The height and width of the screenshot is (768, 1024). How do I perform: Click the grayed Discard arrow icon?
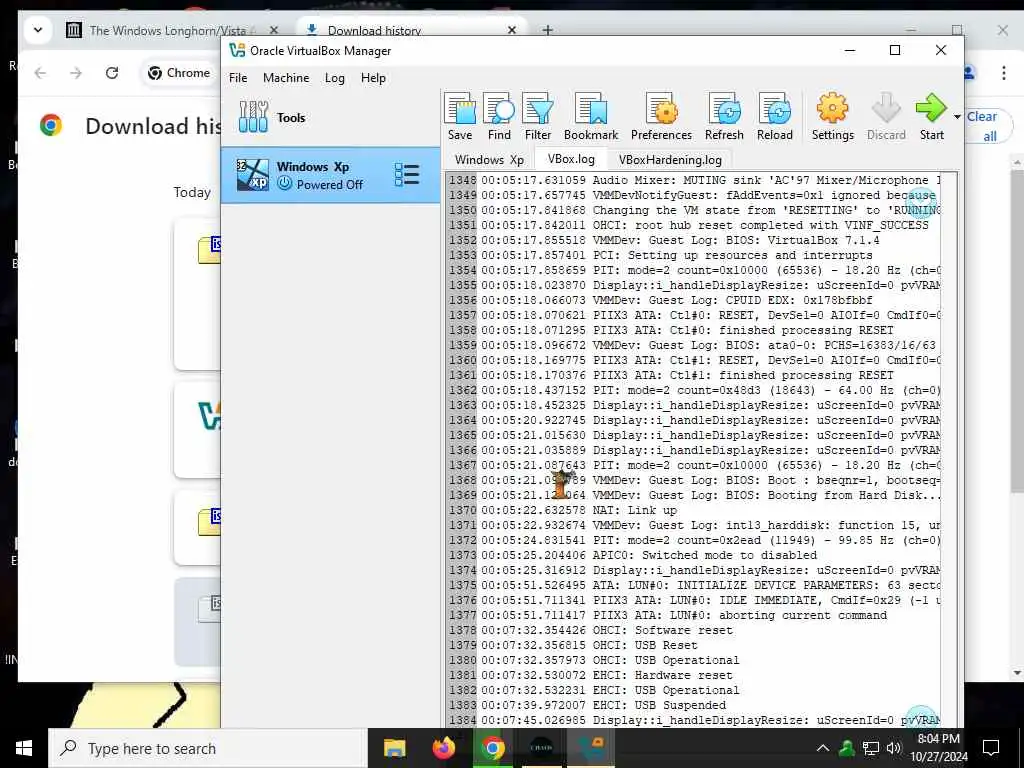[886, 117]
